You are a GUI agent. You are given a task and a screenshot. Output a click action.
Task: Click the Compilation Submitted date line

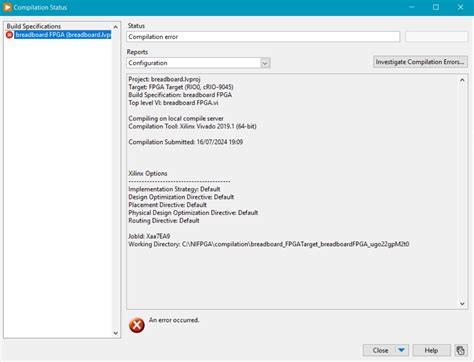[x=186, y=142]
